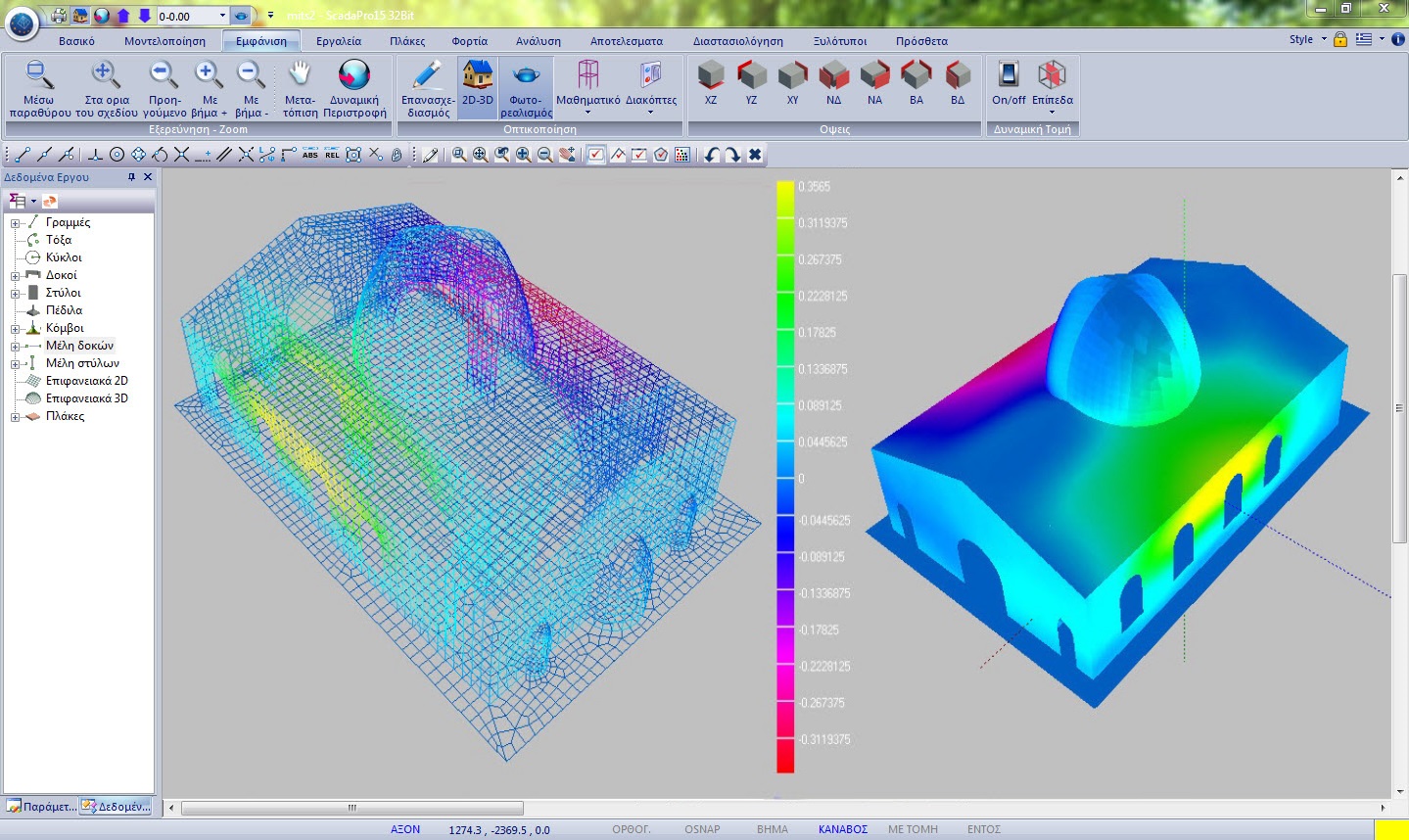Click the blue down arrow level icon
Viewport: 1409px width, 840px height.
tap(145, 16)
